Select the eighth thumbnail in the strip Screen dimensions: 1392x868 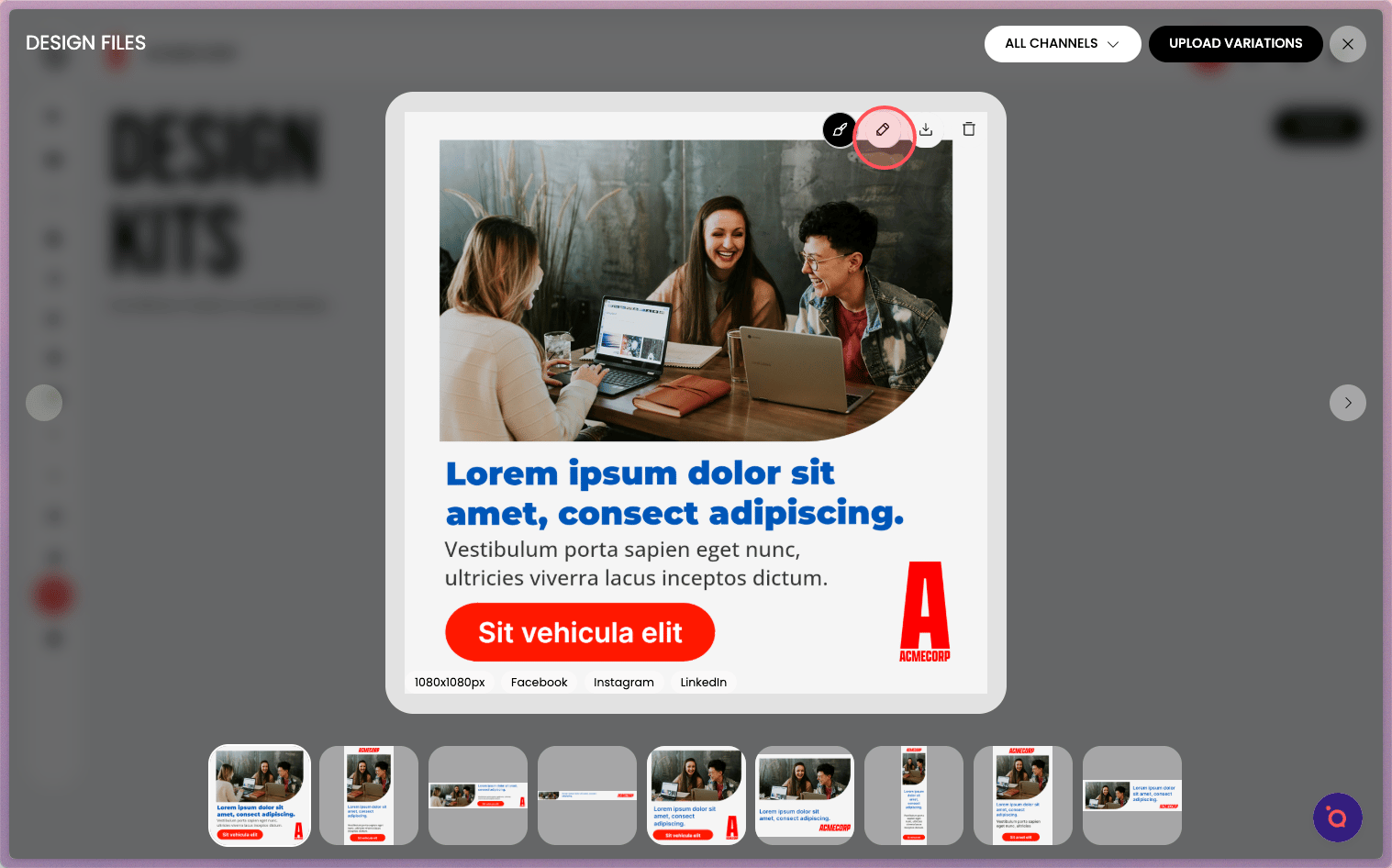tap(1023, 796)
